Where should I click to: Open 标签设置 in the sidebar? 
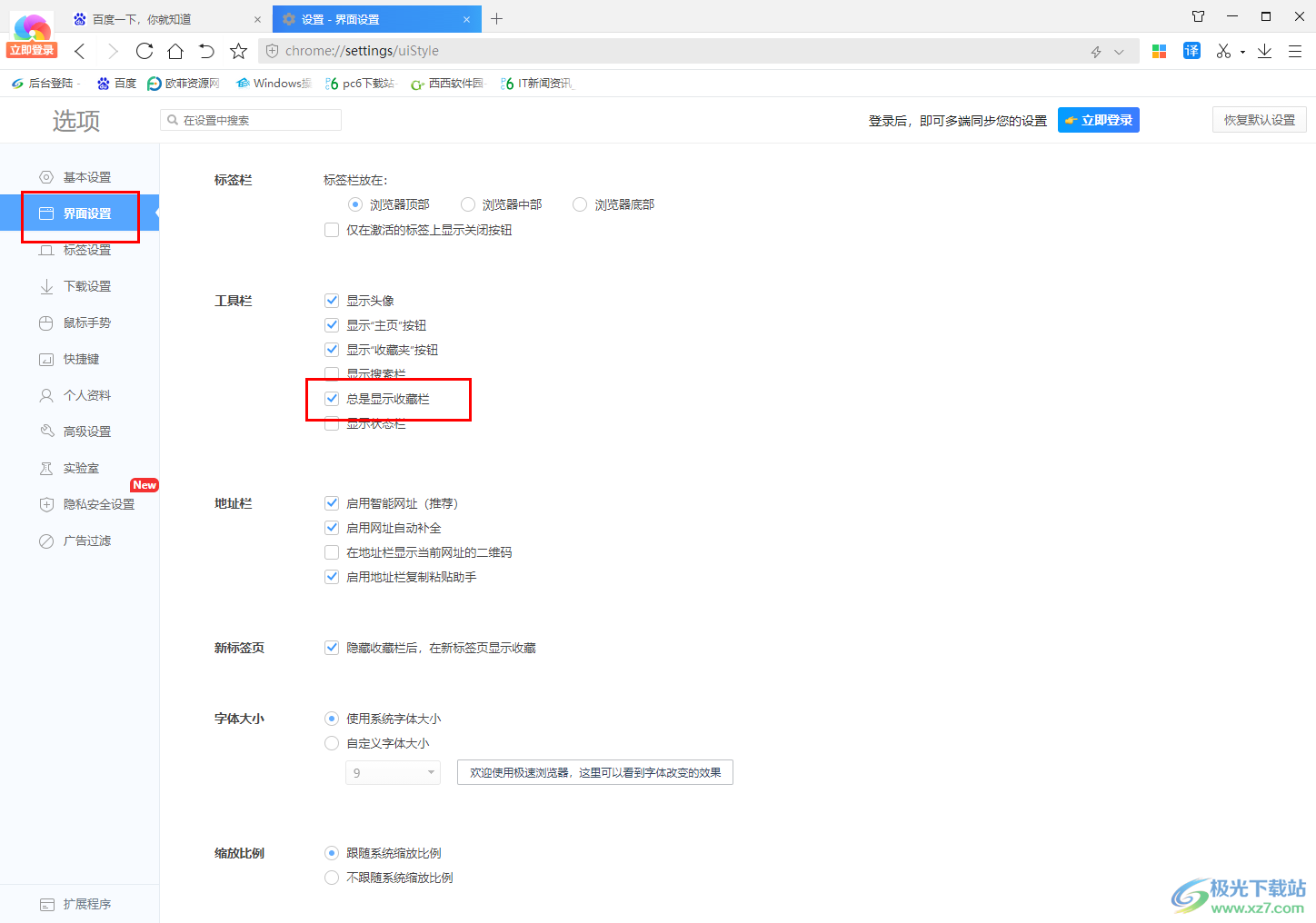[79, 250]
